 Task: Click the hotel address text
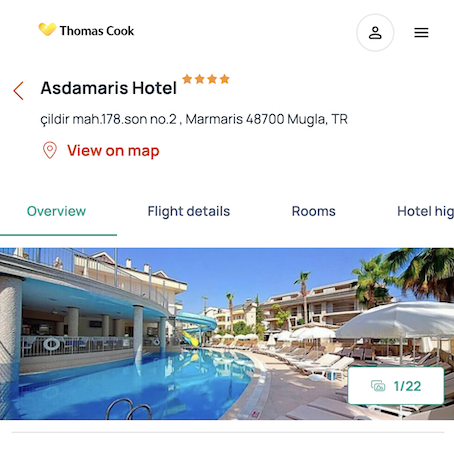[x=194, y=119]
